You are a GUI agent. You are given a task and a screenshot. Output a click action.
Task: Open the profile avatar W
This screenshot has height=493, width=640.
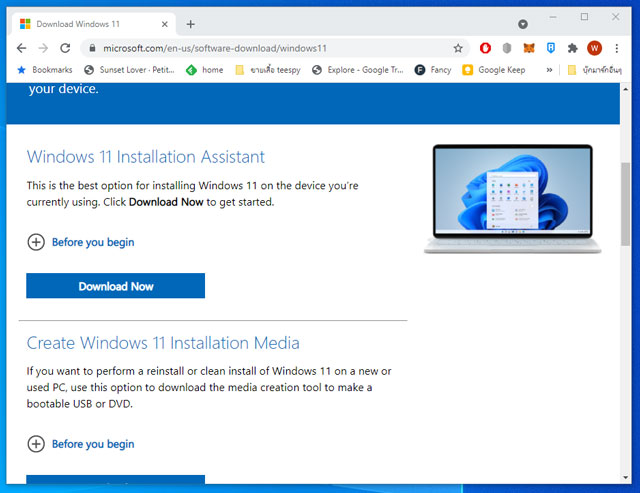pyautogui.click(x=594, y=48)
